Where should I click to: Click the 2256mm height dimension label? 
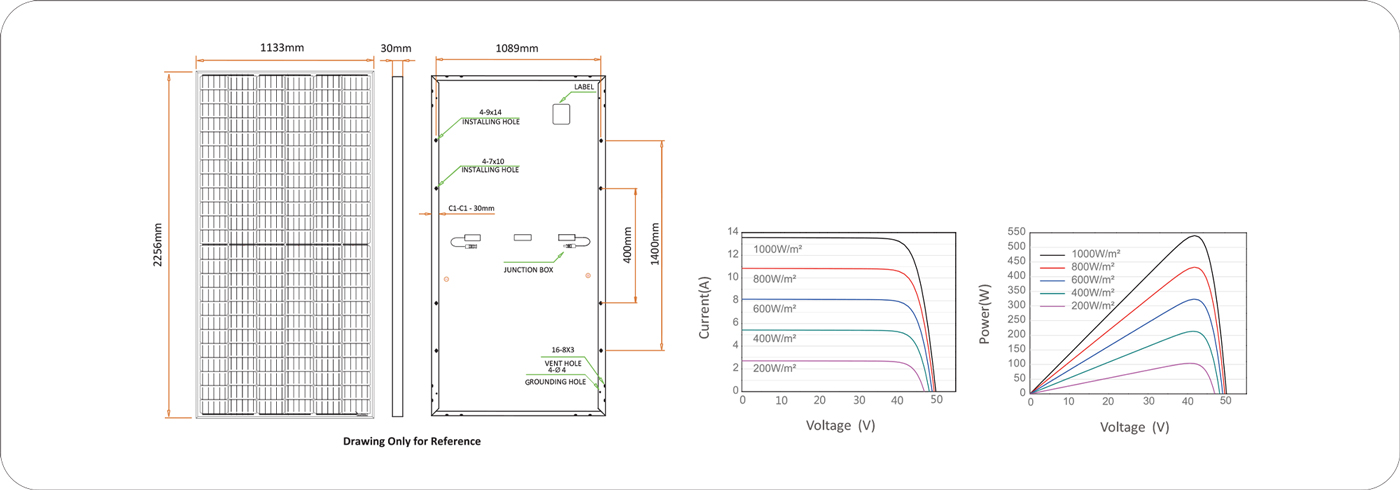(x=158, y=244)
